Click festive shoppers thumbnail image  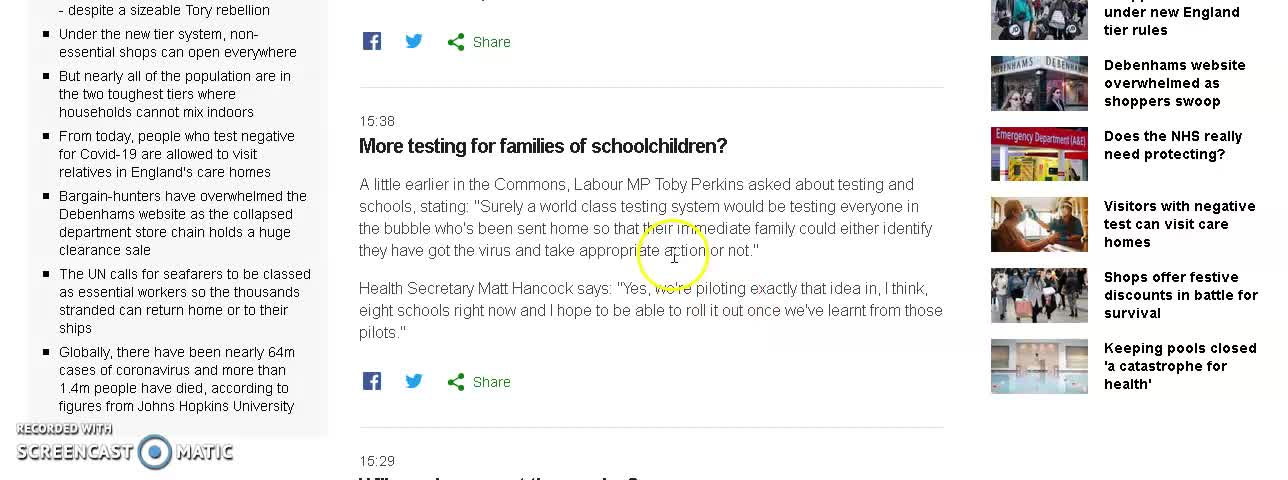tap(1039, 295)
